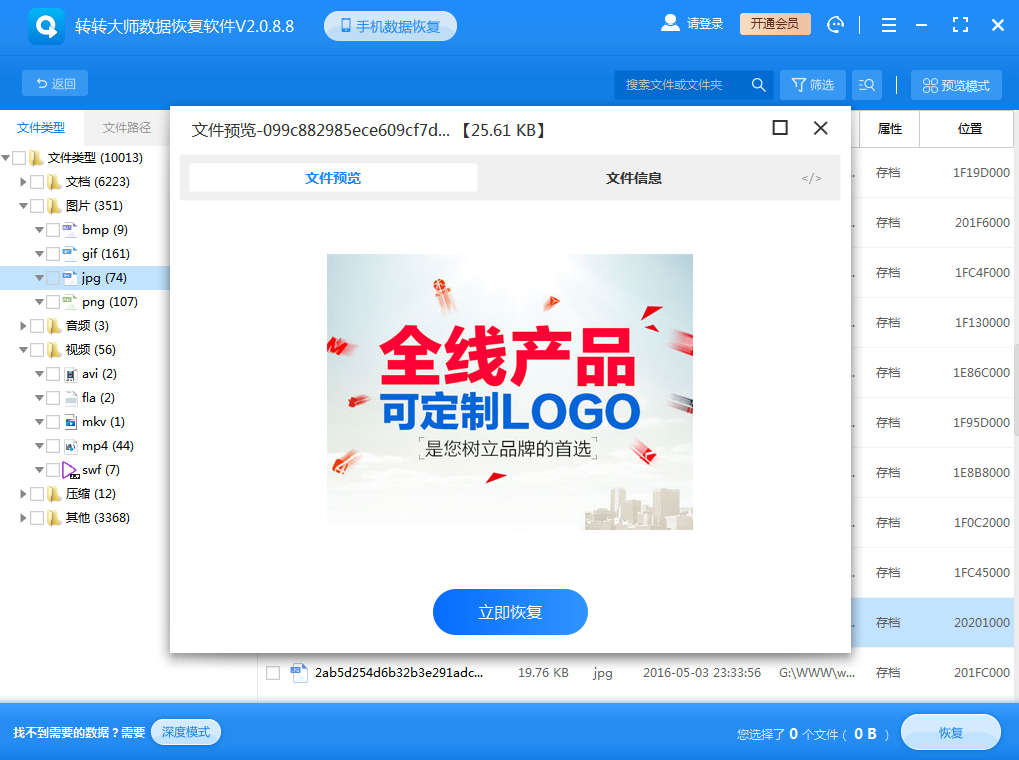Click the 筛选 filter button
Screen dimensions: 1019x760
click(x=812, y=85)
